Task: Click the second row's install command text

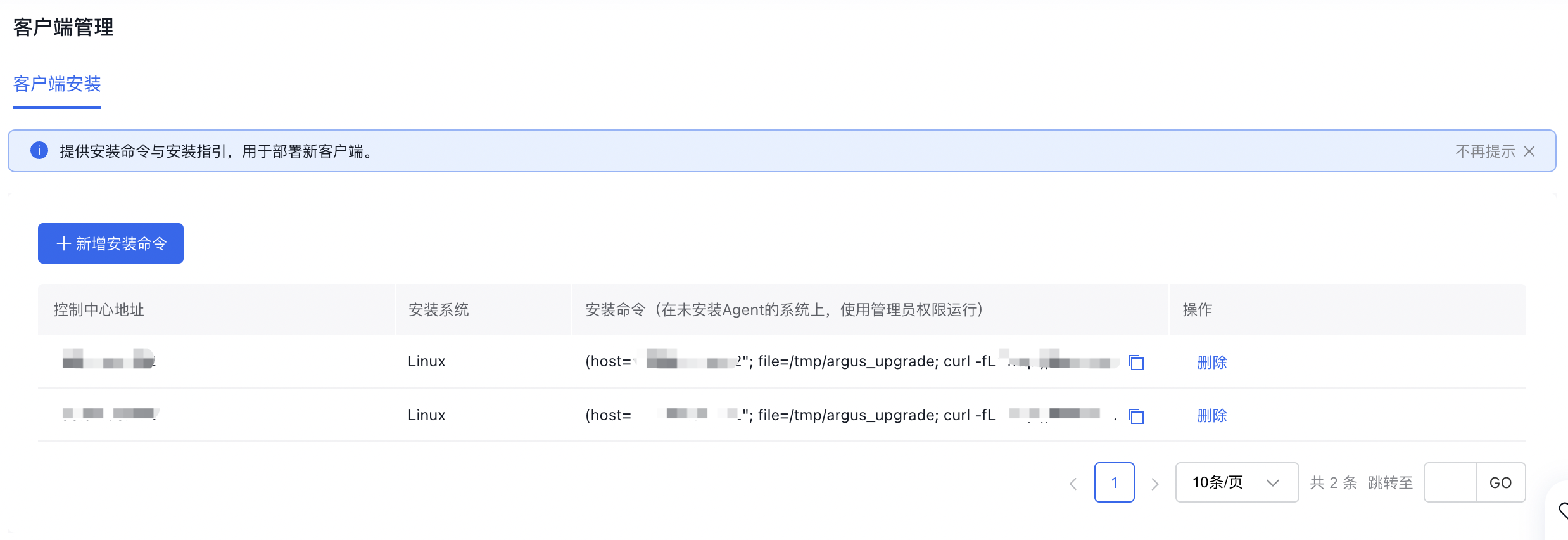Action: click(x=852, y=415)
